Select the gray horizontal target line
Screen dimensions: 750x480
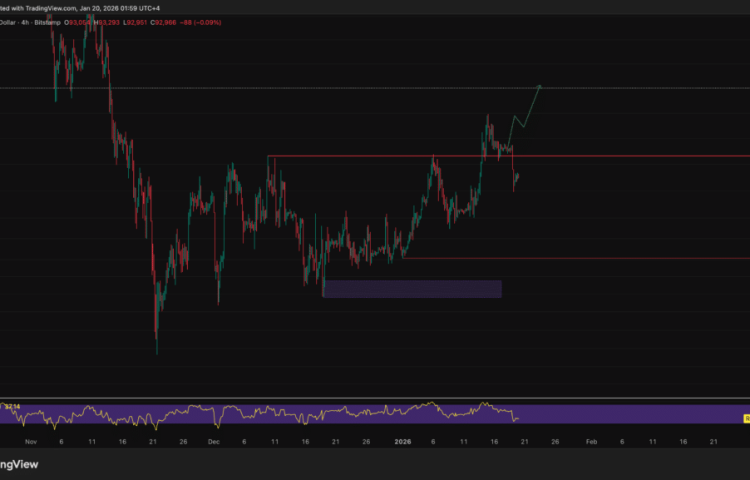tap(300, 88)
